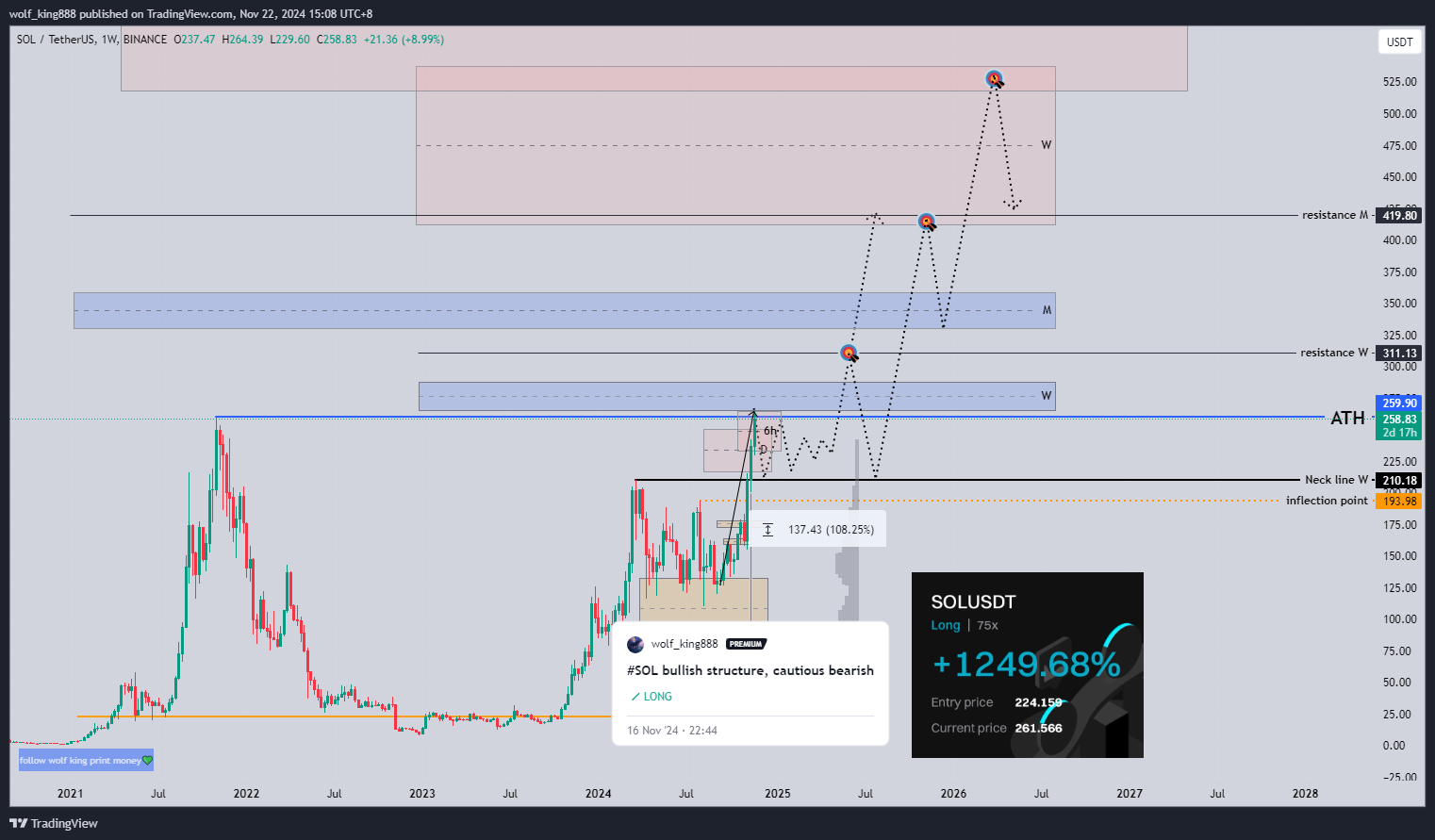Image resolution: width=1435 pixels, height=840 pixels.
Task: Click the 0.00 price axis tick
Action: (1394, 746)
